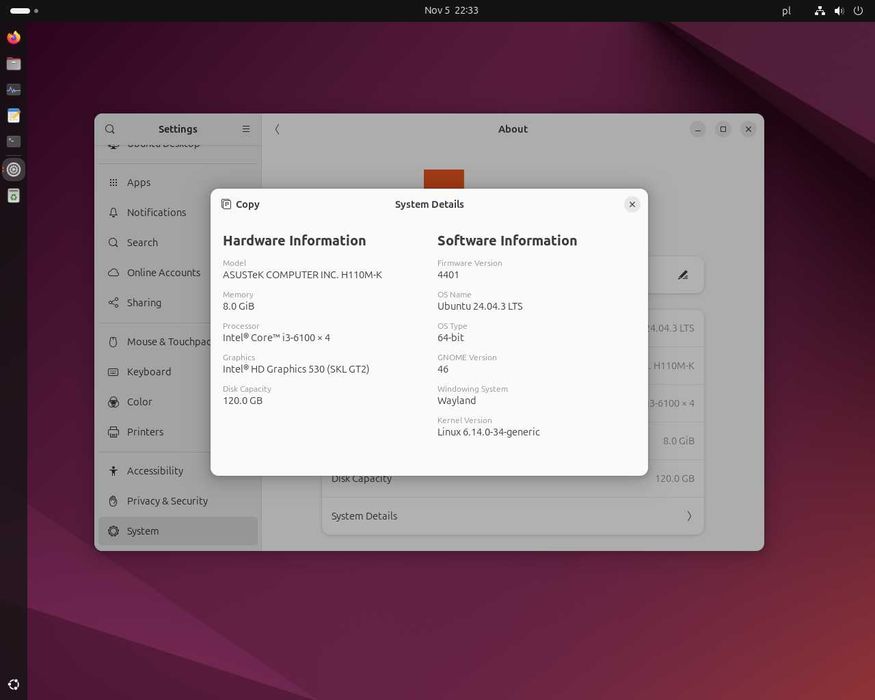Click the magnifier icon in Settings header

pos(110,129)
